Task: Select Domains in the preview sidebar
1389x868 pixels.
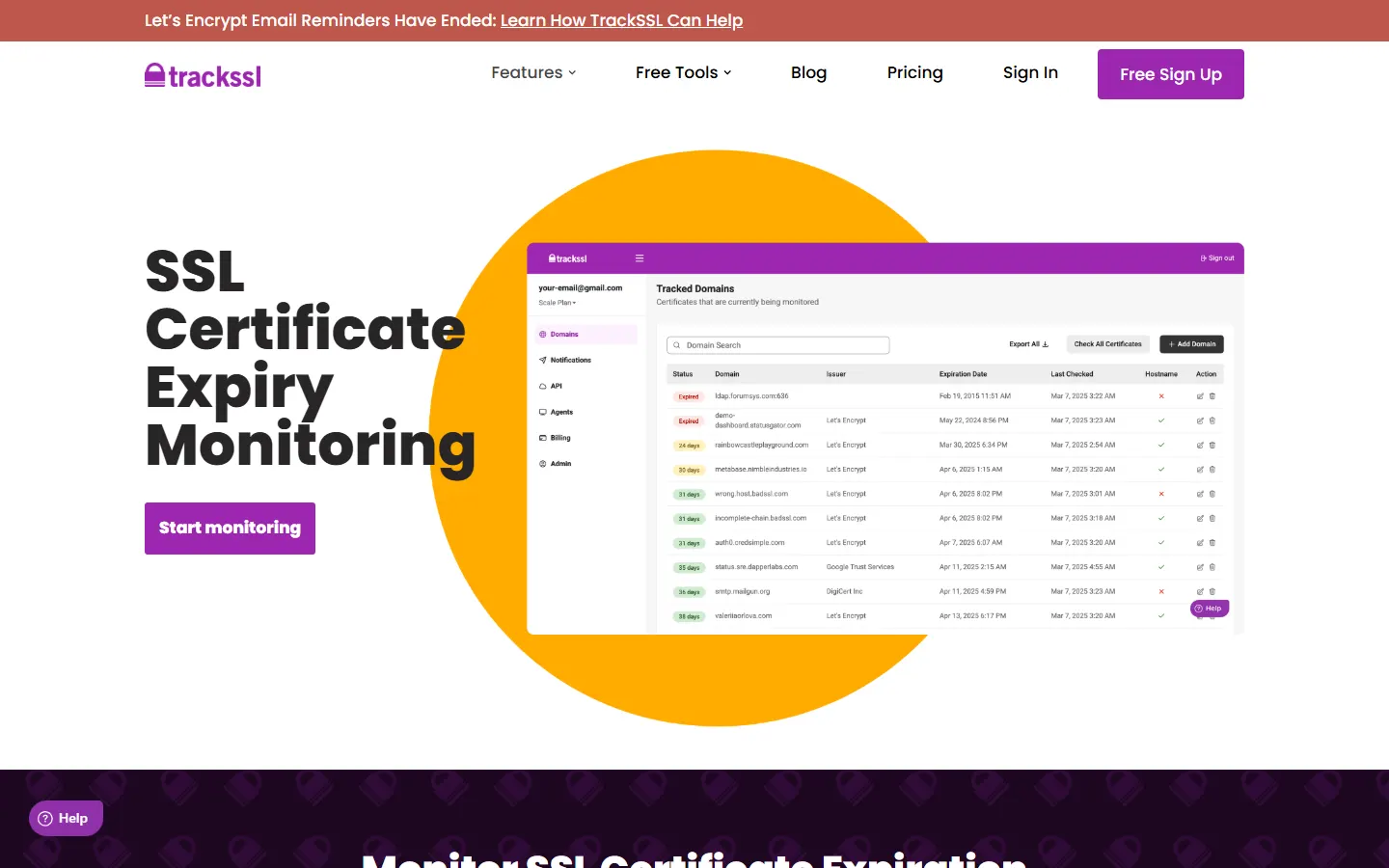Action: (586, 335)
